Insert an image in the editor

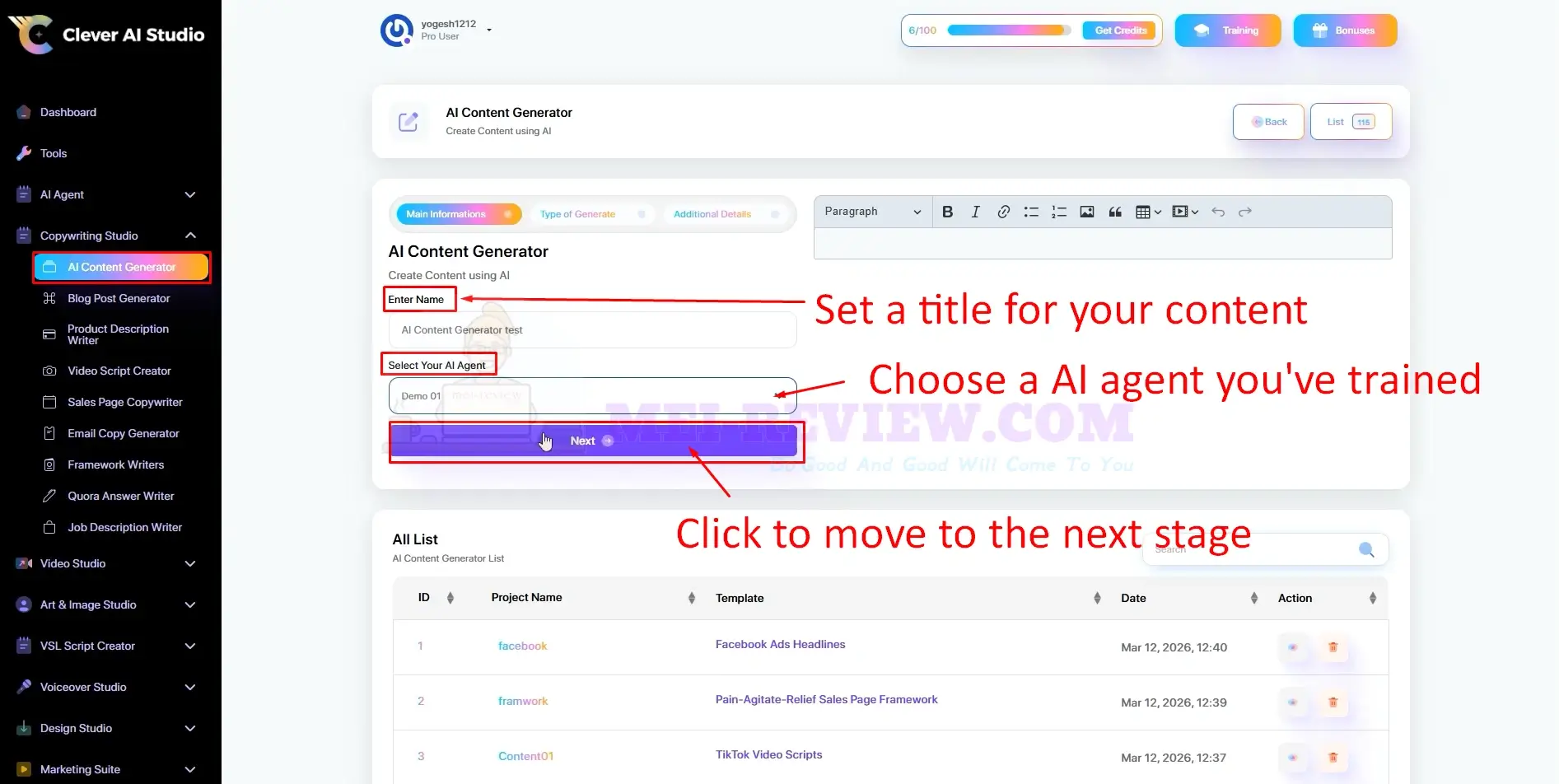point(1087,212)
